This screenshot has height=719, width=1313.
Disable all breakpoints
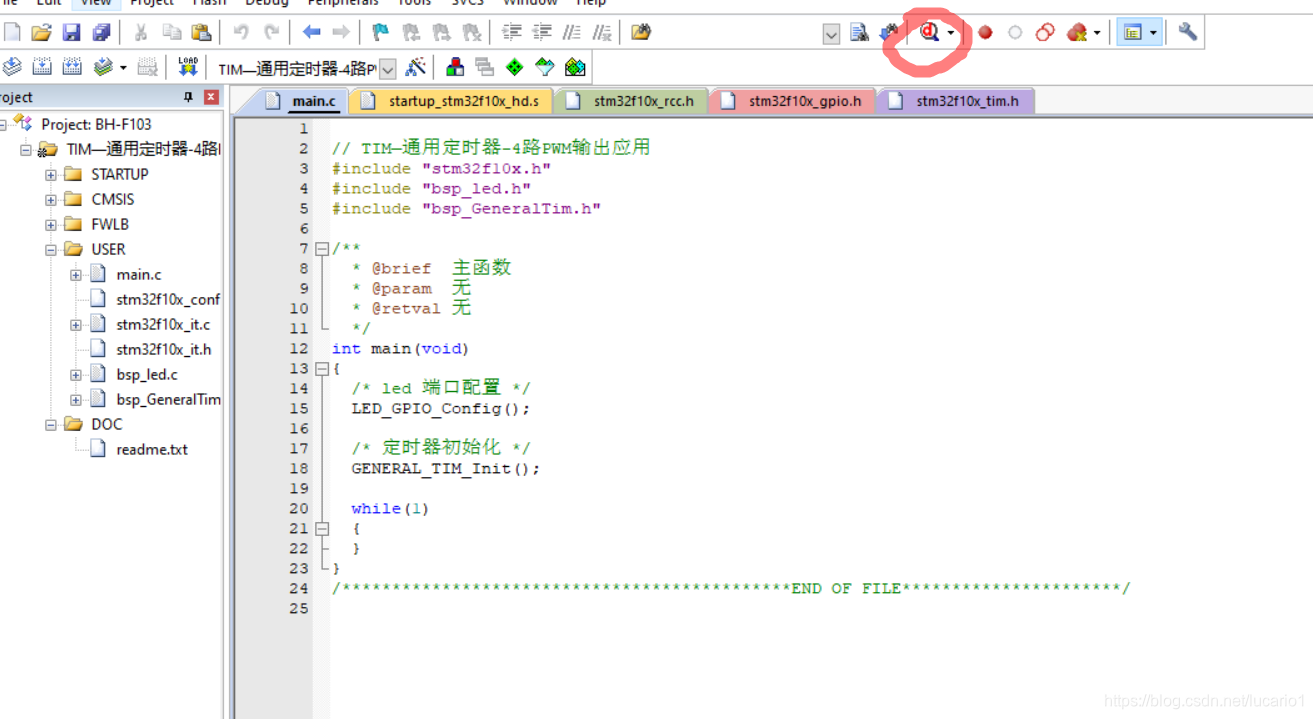[1045, 33]
